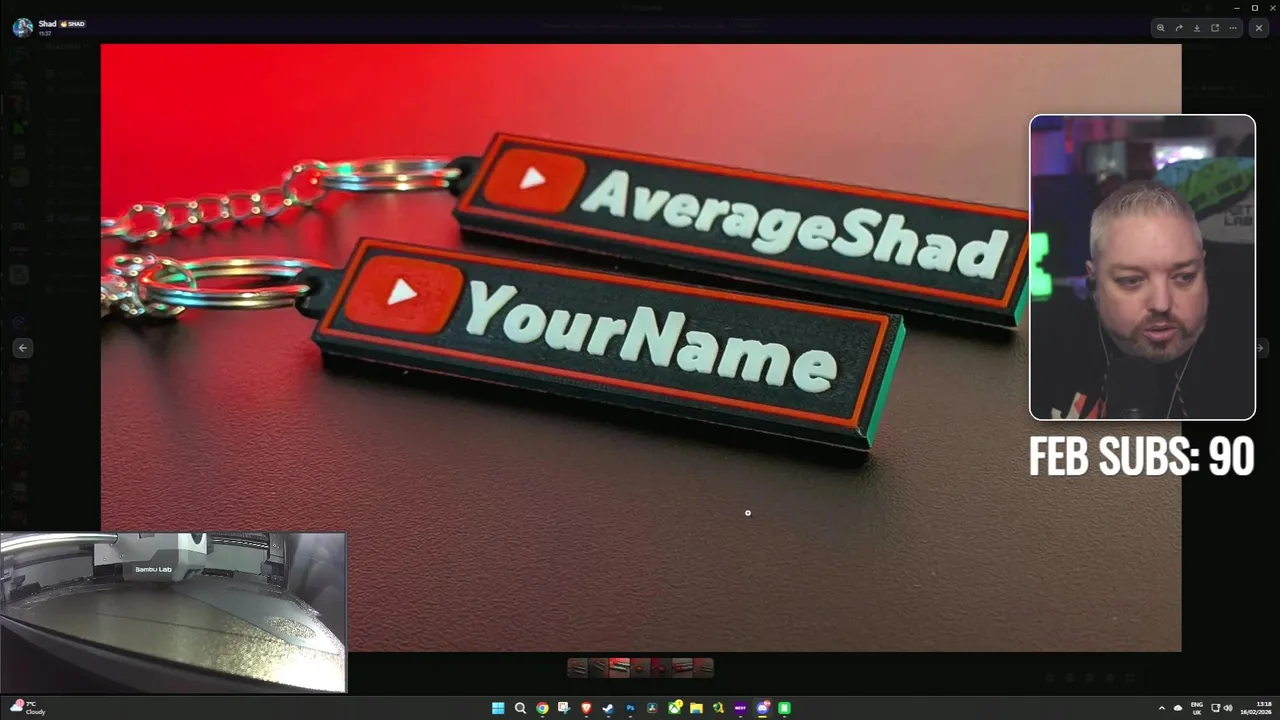Download the image via download icon
The width and height of the screenshot is (1280, 720).
tap(1197, 28)
